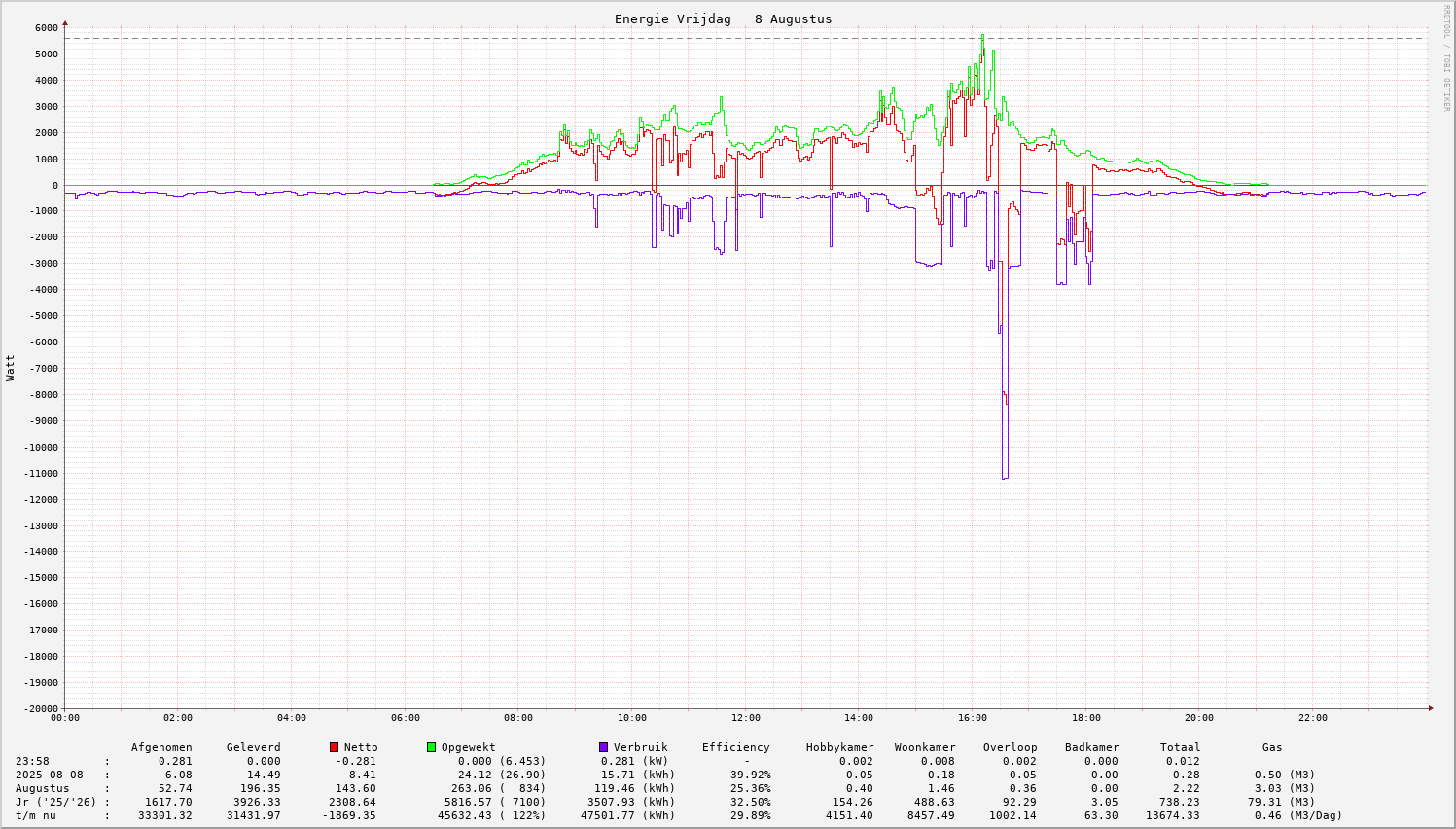
Task: Select the 16:00 x-axis time label
Action: point(972,718)
